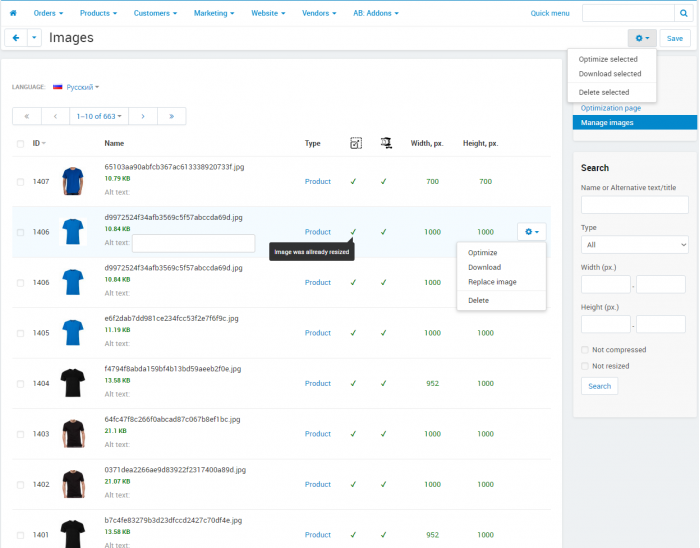This screenshot has height=548, width=700.
Task: Choose Download in row menu
Action: coord(484,267)
